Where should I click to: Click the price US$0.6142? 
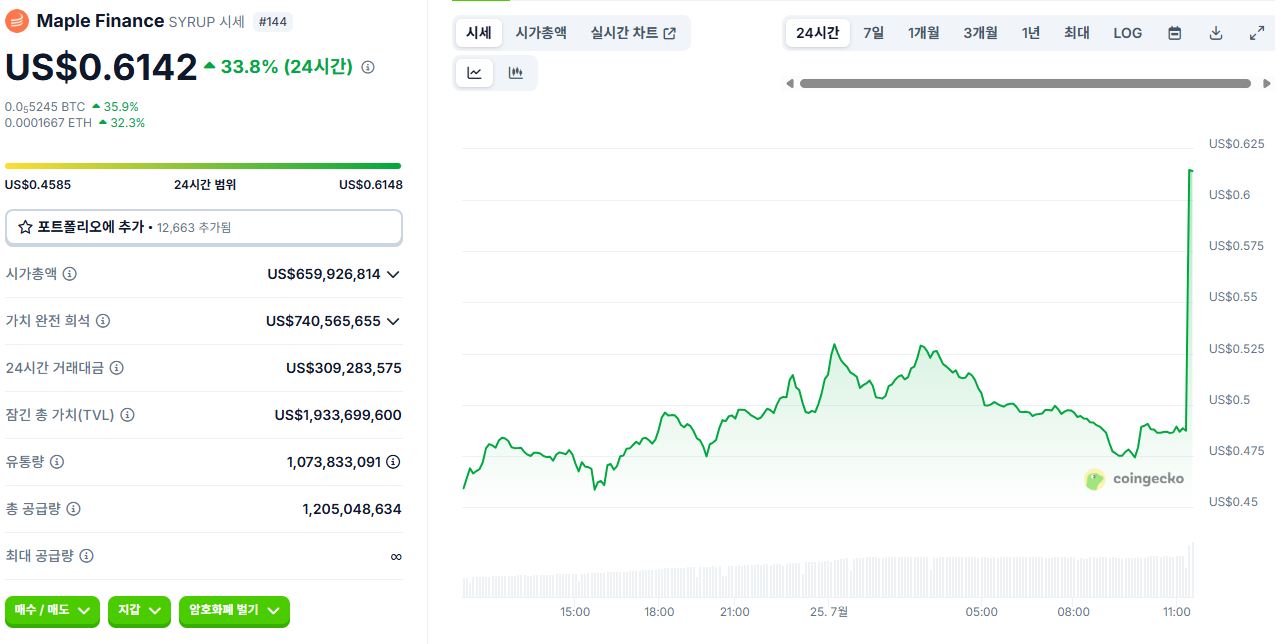(101, 67)
